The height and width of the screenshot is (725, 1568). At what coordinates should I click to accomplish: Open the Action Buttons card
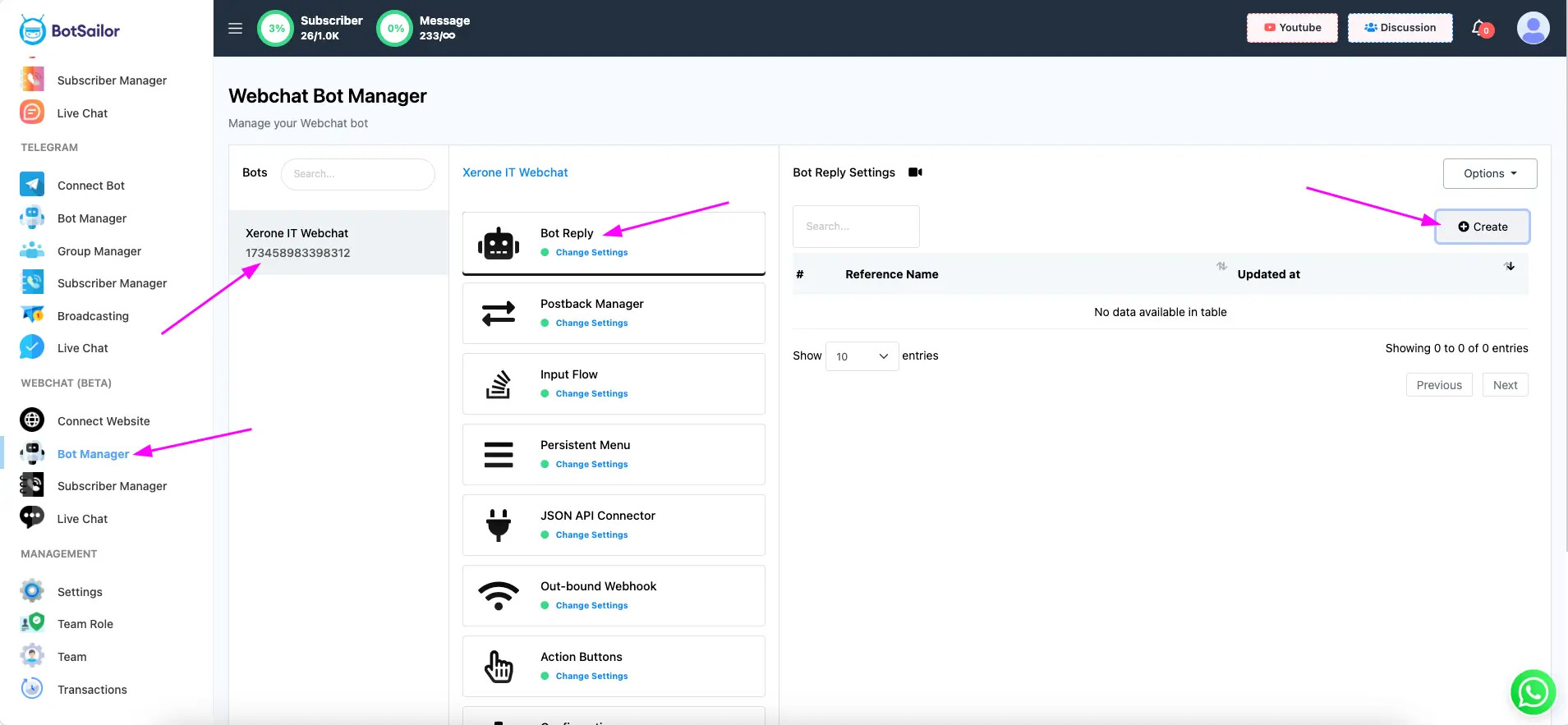tap(614, 667)
